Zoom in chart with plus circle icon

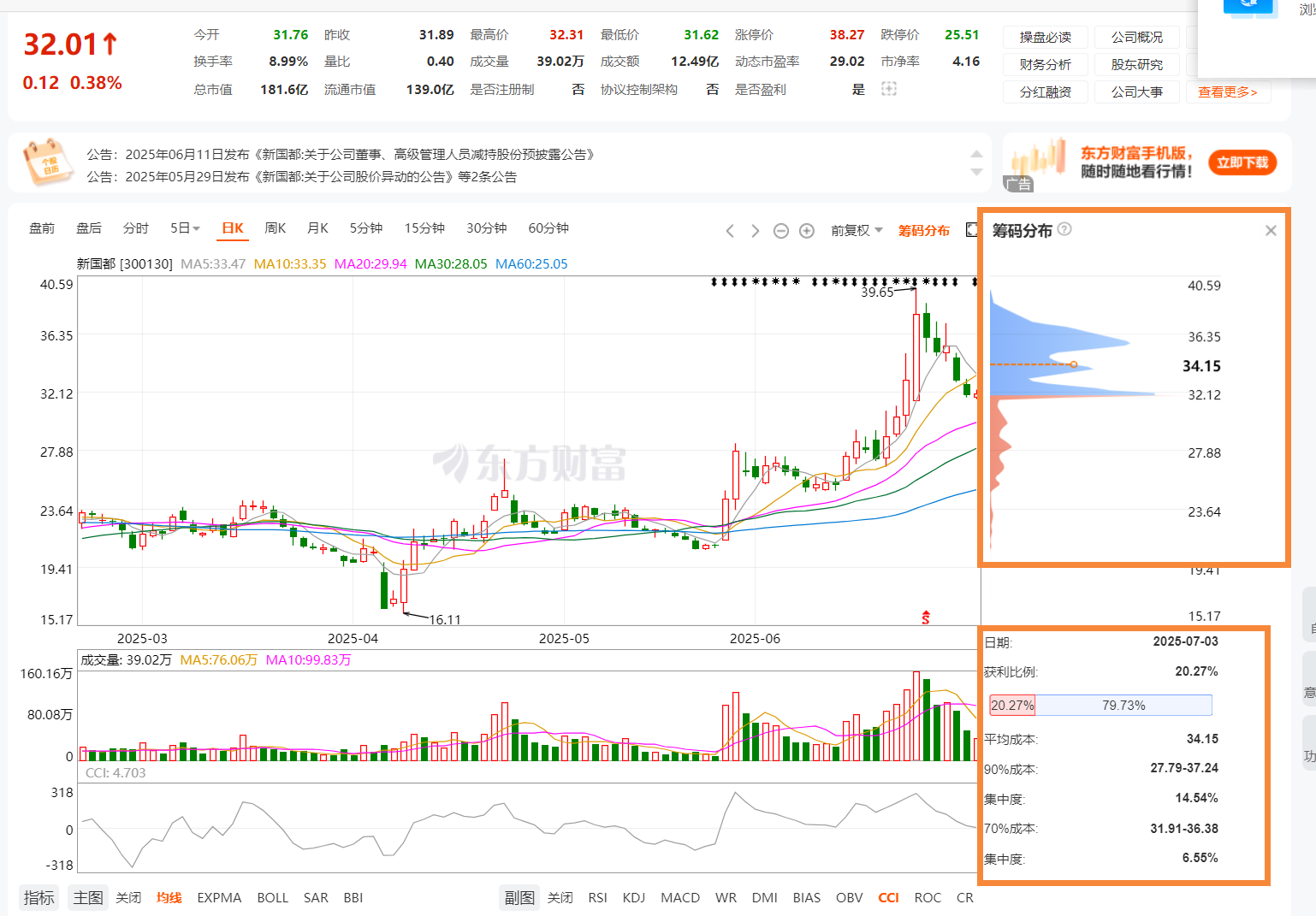(x=806, y=231)
